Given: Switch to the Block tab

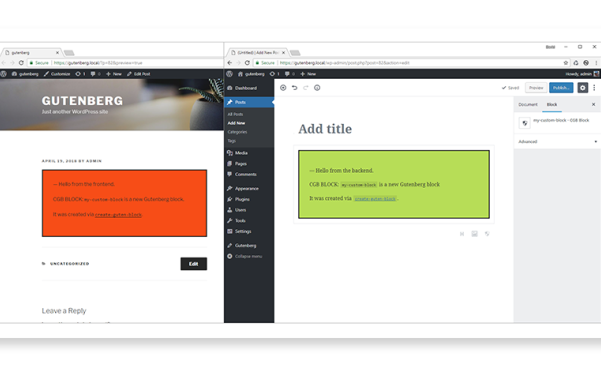Looking at the screenshot, I should click(552, 105).
